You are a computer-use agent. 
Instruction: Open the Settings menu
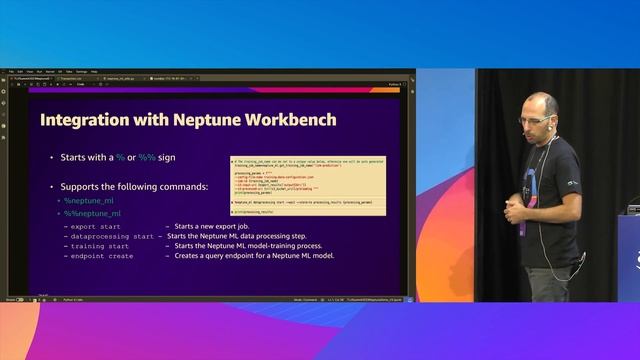81,72
